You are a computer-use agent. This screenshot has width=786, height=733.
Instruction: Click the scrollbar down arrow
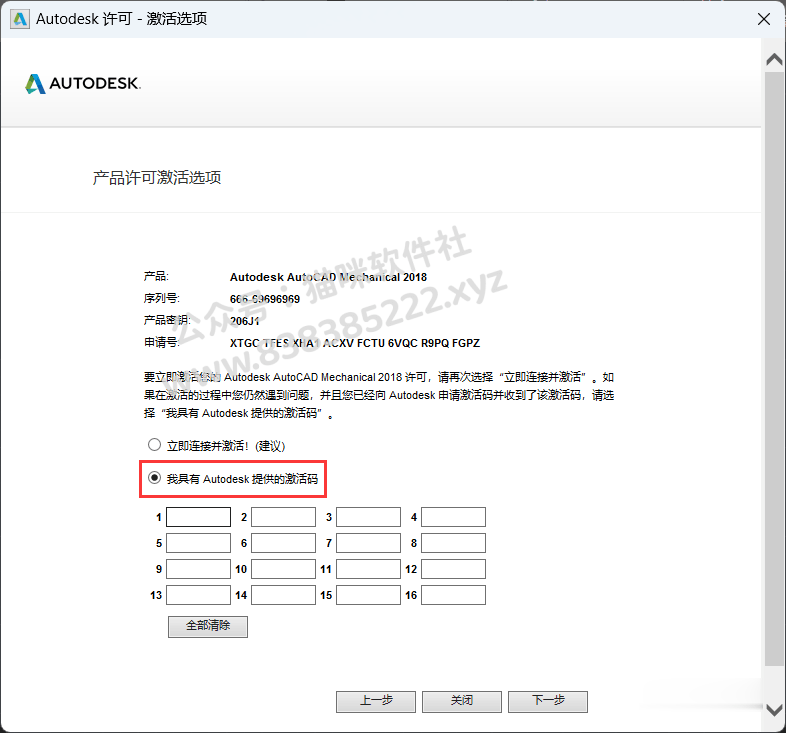point(774,710)
